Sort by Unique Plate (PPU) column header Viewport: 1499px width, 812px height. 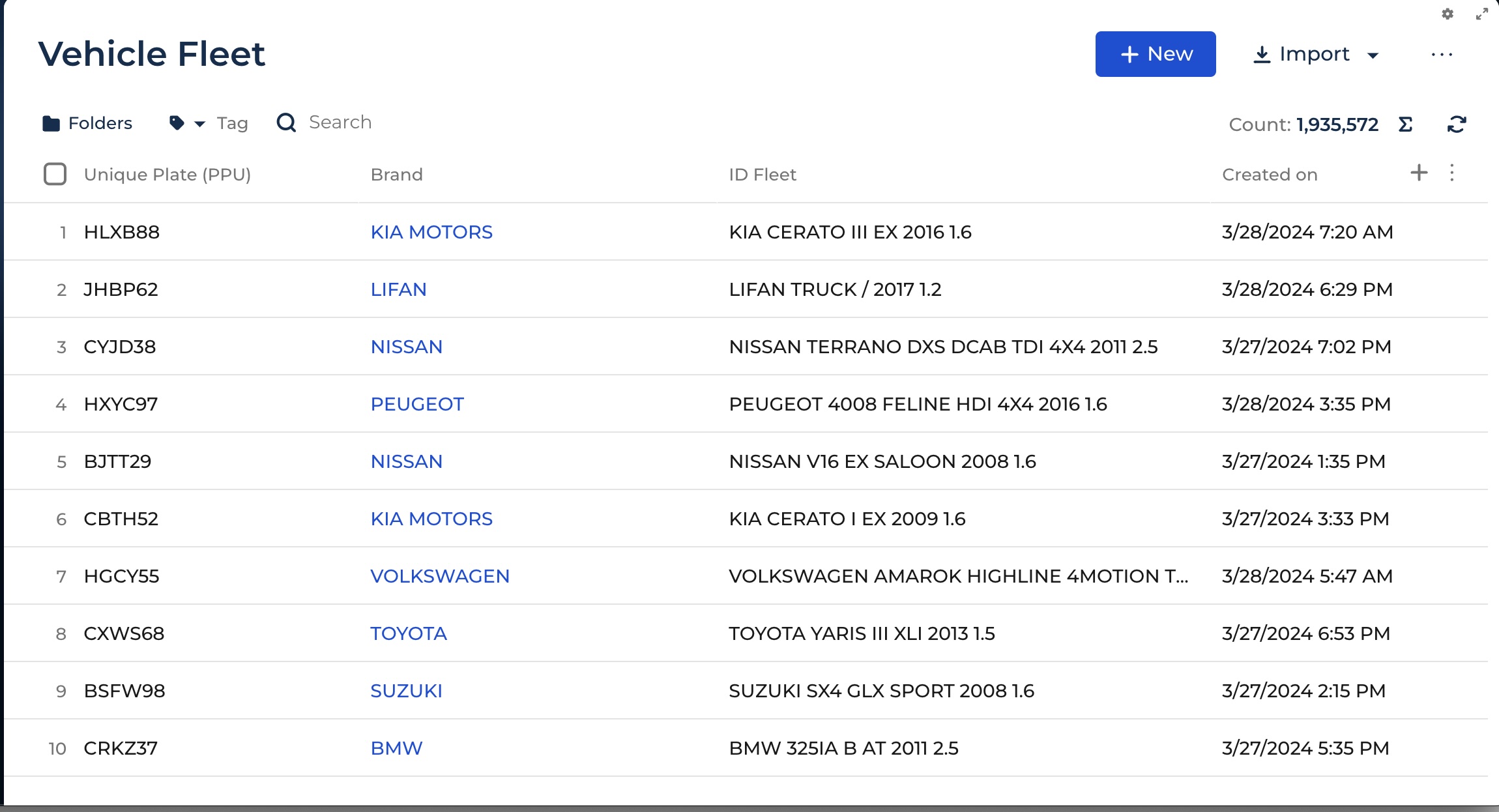pos(167,175)
